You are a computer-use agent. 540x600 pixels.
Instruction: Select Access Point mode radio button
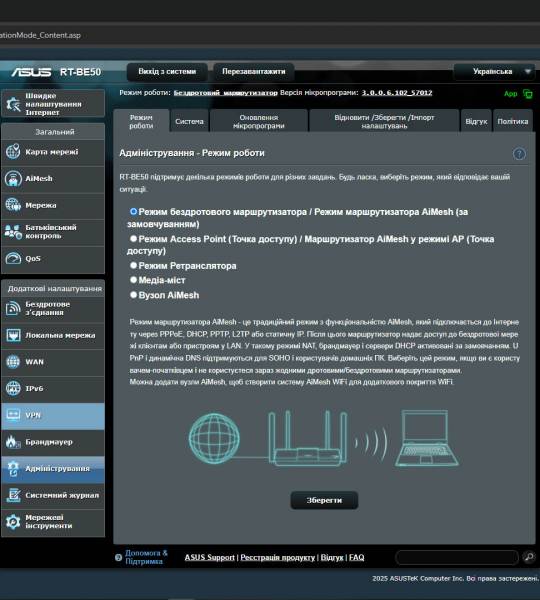133,238
